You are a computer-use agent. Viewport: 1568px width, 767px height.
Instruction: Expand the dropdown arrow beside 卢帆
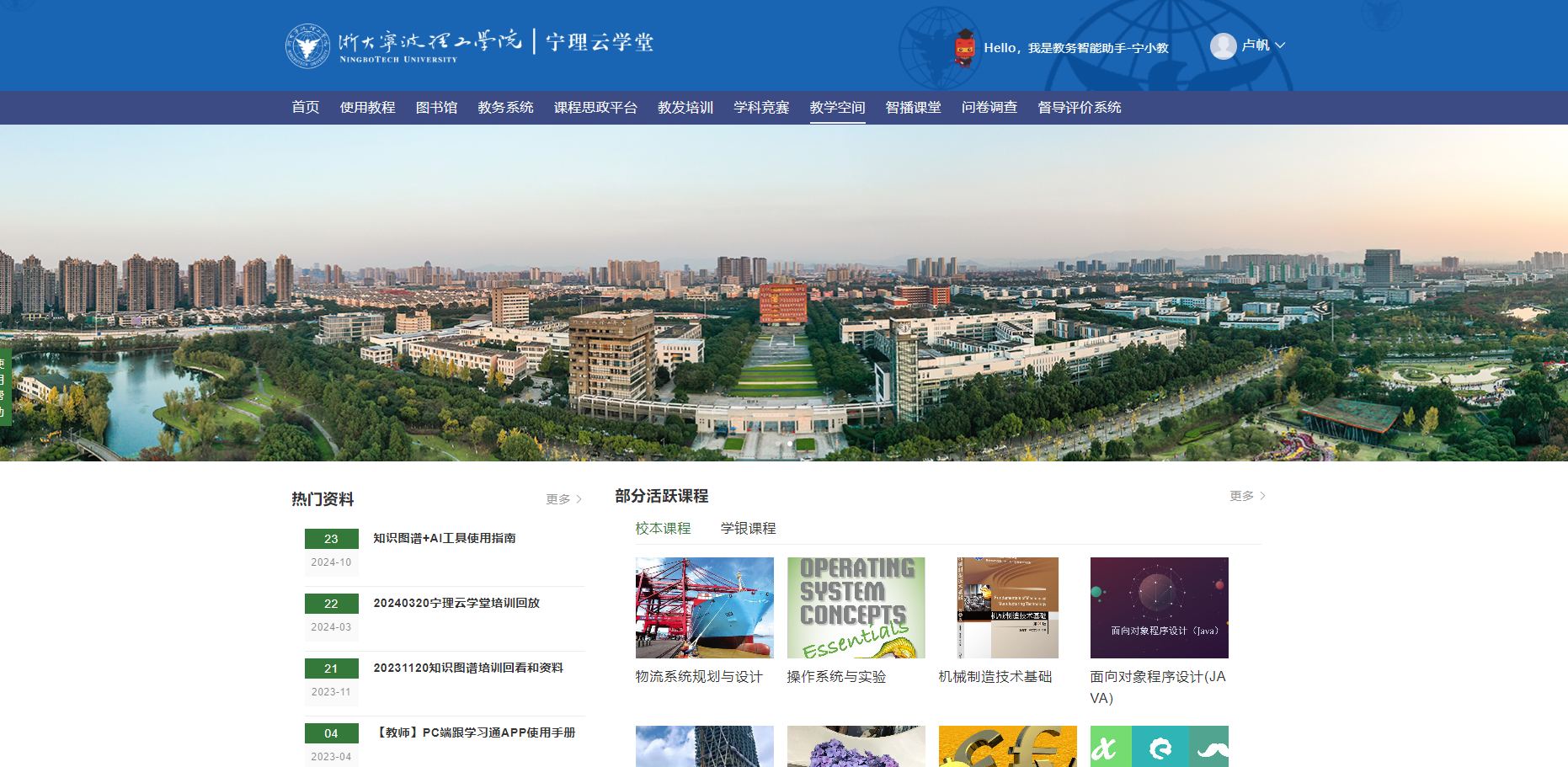point(1280,45)
